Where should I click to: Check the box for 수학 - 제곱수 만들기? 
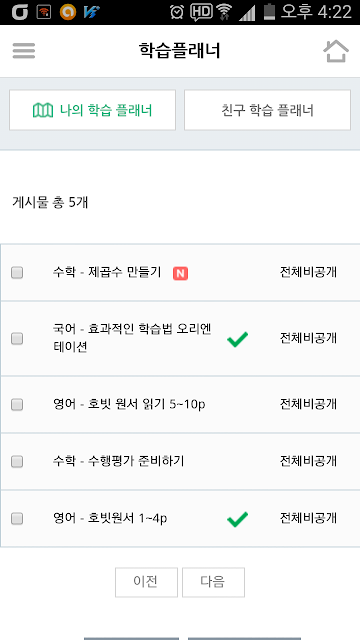17,273
